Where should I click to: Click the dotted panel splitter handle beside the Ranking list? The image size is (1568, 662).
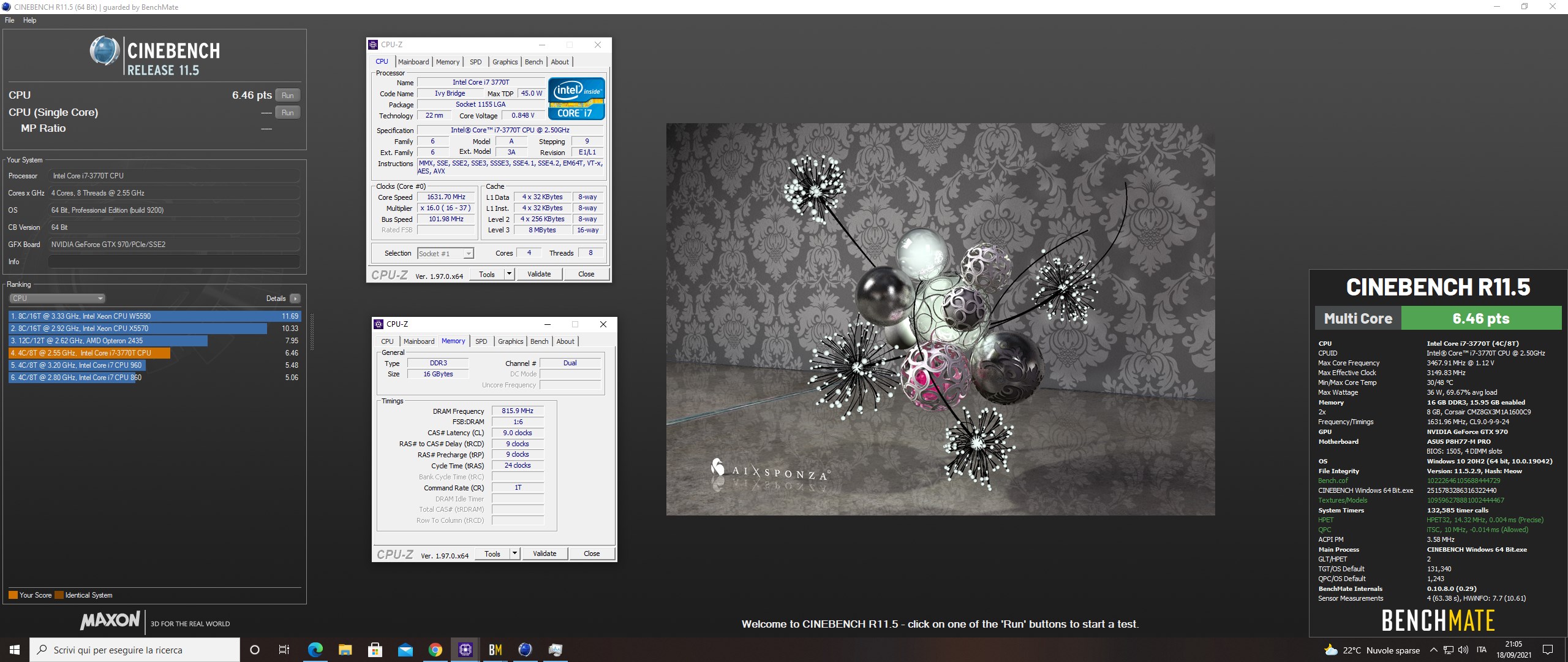click(312, 332)
